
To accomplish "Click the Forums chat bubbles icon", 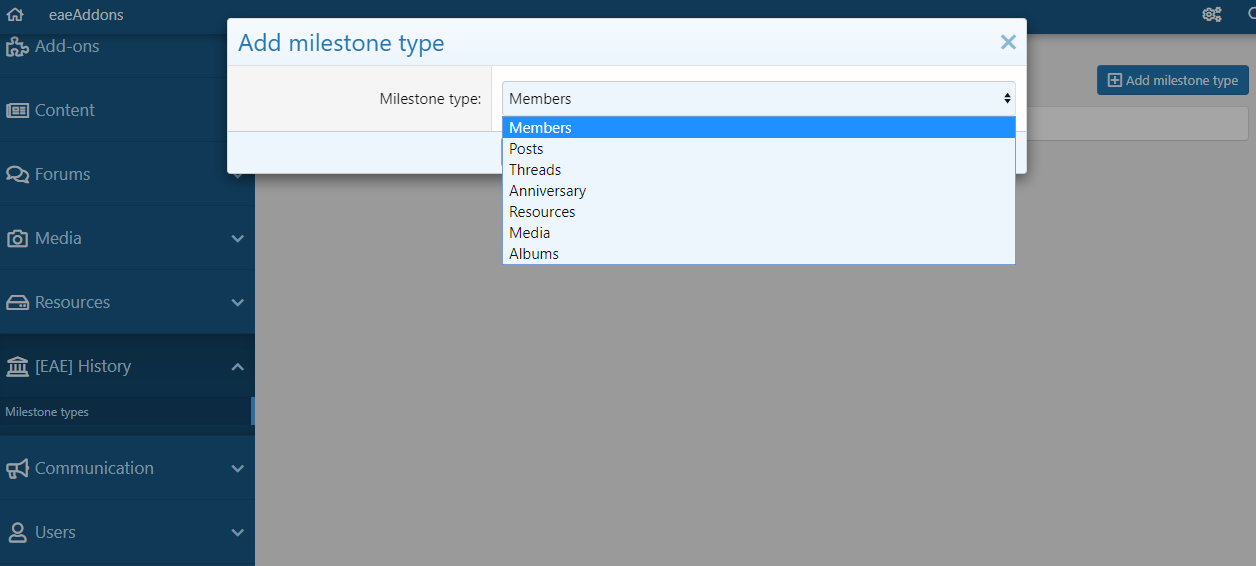I will pos(17,174).
